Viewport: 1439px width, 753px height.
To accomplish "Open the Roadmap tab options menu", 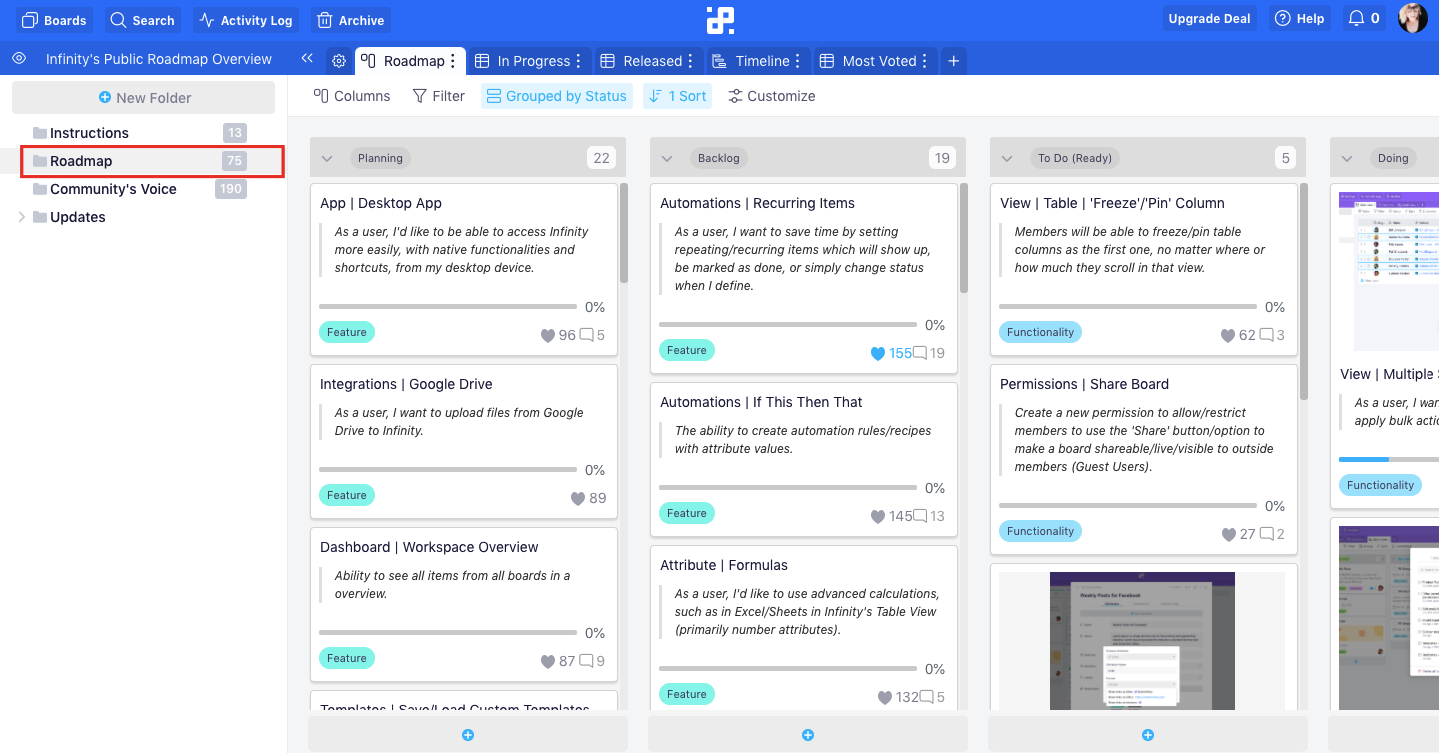I will (x=453, y=61).
